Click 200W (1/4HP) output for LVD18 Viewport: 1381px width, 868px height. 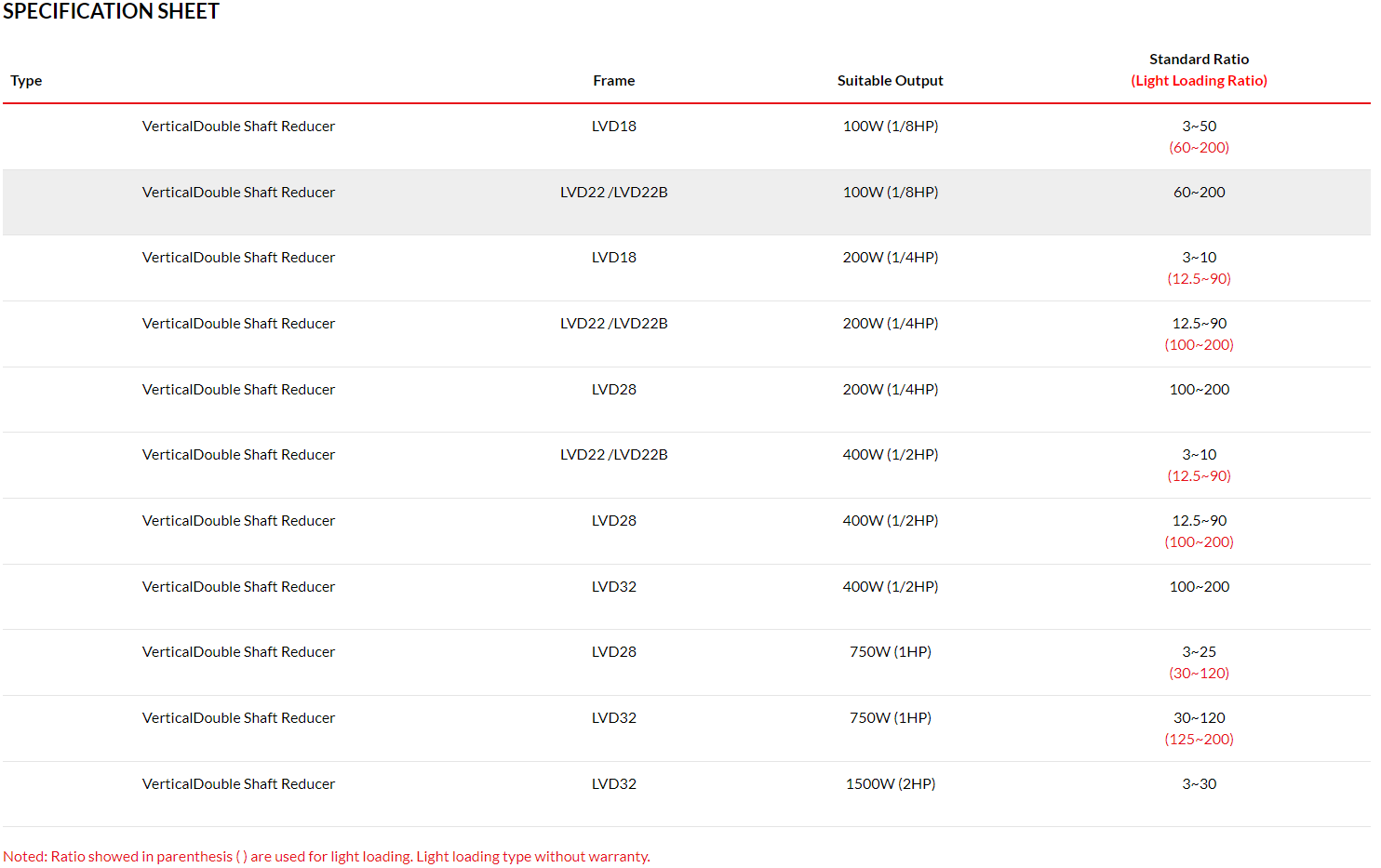tap(891, 258)
